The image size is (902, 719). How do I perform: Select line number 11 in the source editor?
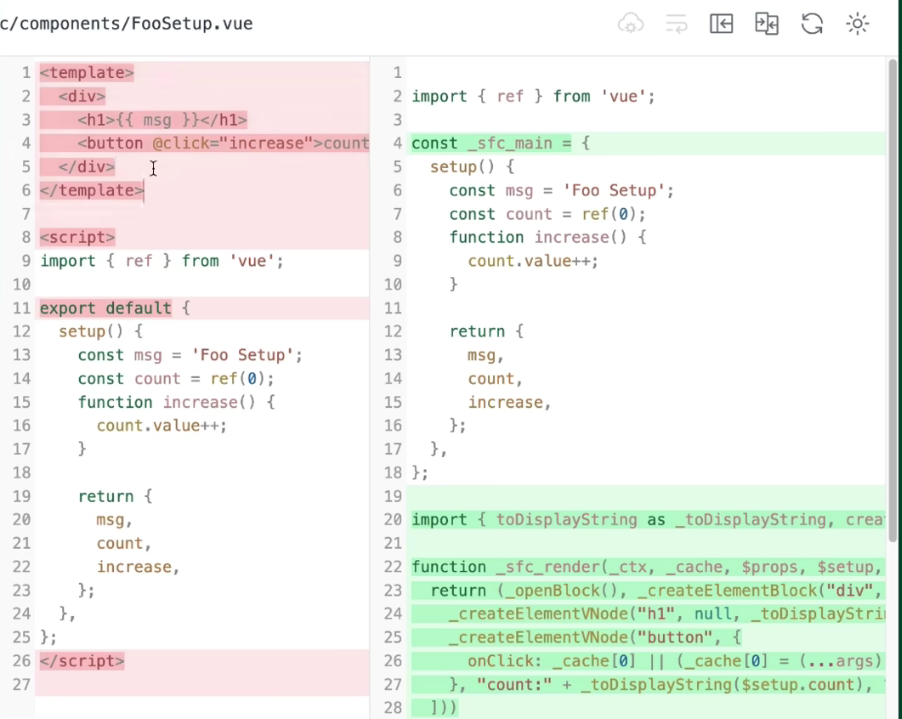(x=21, y=308)
